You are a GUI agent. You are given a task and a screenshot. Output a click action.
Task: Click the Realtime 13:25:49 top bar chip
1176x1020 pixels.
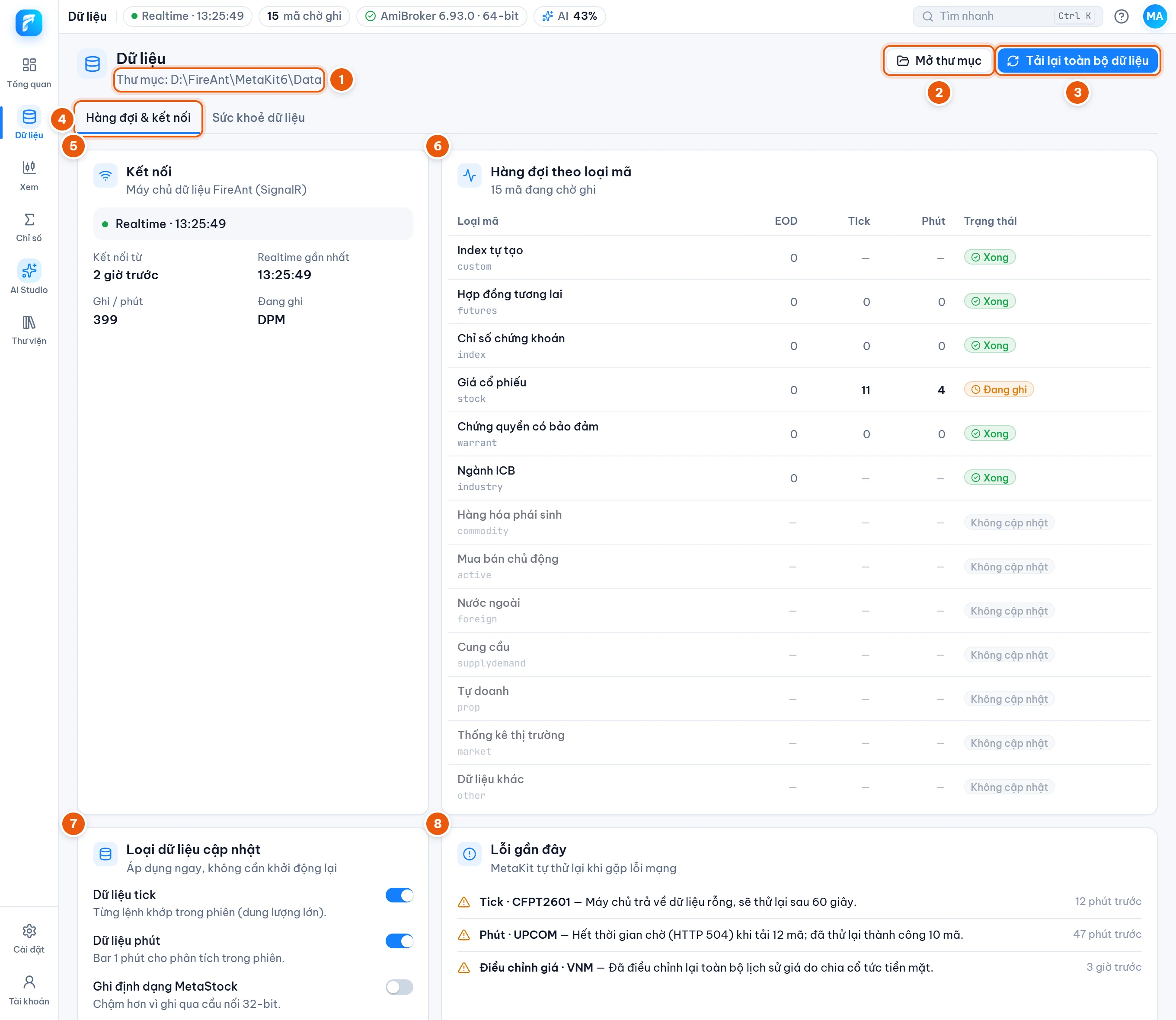coord(187,16)
